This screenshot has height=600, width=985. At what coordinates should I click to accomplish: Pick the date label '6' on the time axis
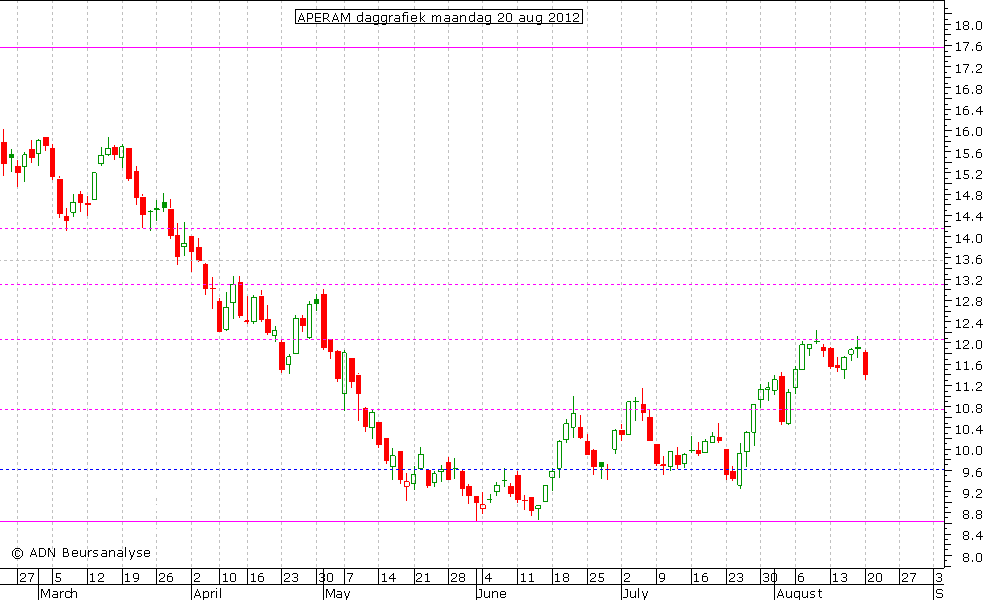click(x=800, y=577)
